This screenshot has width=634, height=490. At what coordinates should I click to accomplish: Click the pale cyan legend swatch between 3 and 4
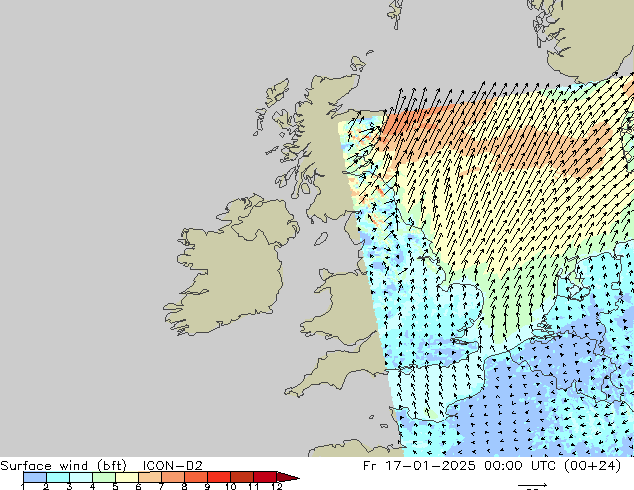pyautogui.click(x=81, y=477)
